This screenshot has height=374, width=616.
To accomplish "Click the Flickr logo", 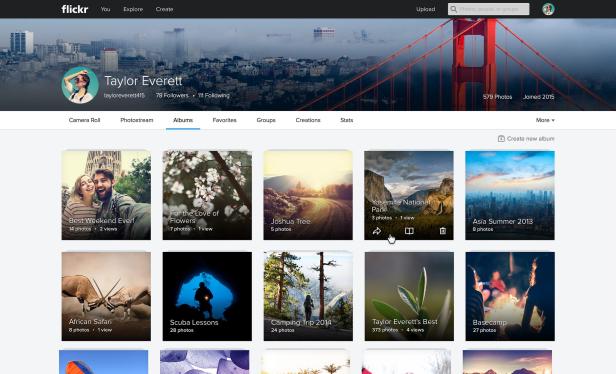I will [x=75, y=9].
